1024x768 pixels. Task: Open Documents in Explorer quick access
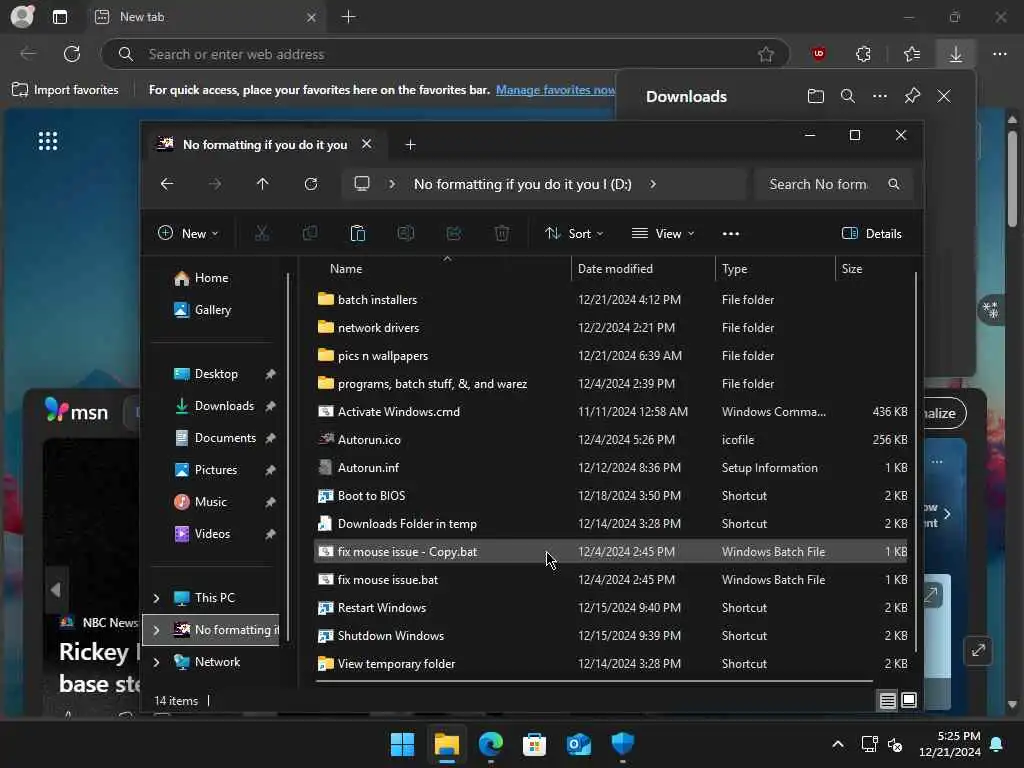click(225, 438)
